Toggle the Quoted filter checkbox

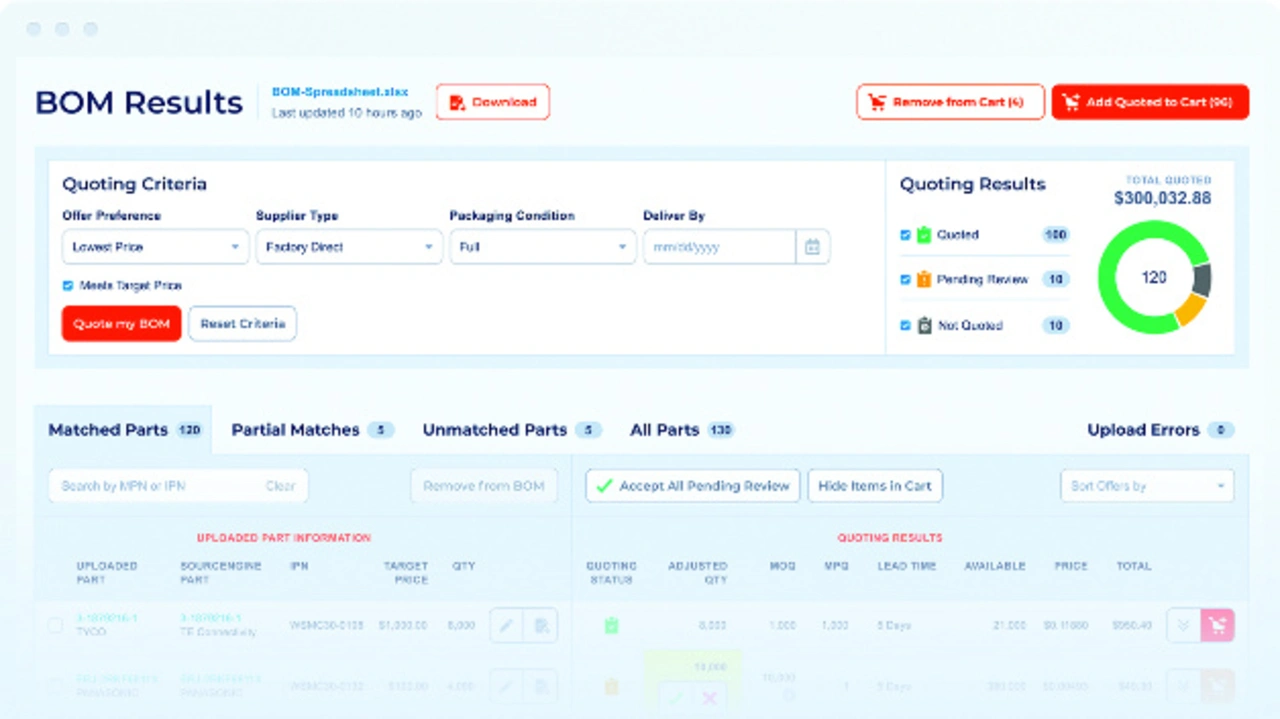point(905,235)
